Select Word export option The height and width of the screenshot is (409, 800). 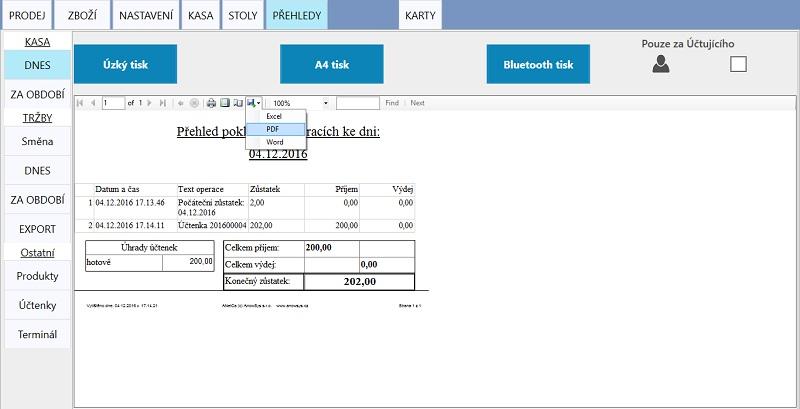(x=276, y=142)
